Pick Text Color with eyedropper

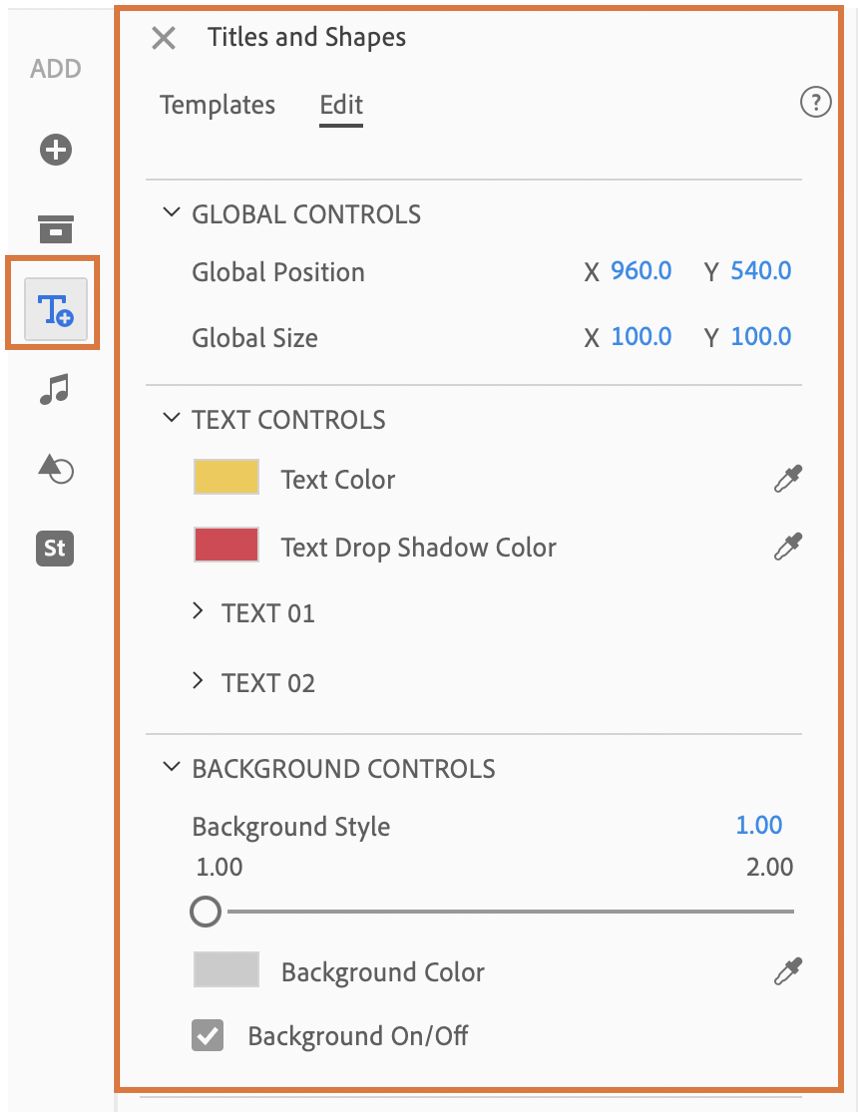(788, 479)
